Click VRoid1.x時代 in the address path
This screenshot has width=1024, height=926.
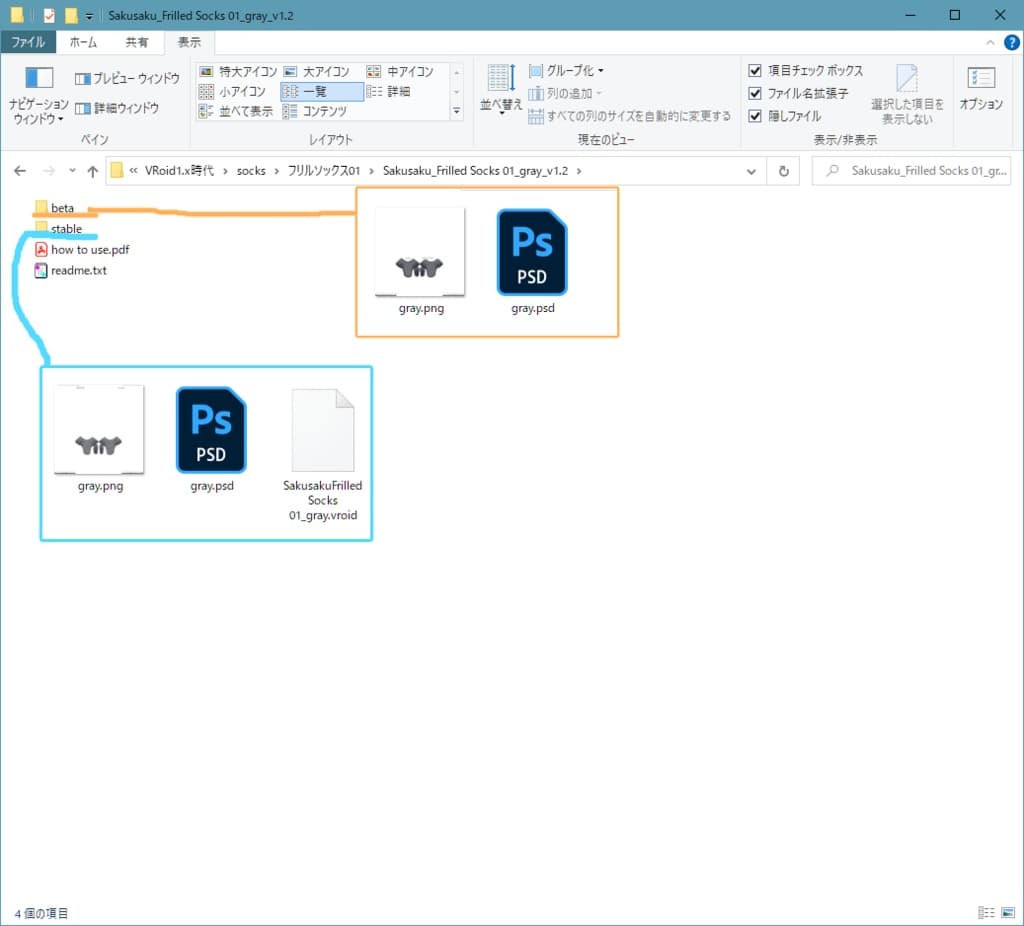point(179,171)
